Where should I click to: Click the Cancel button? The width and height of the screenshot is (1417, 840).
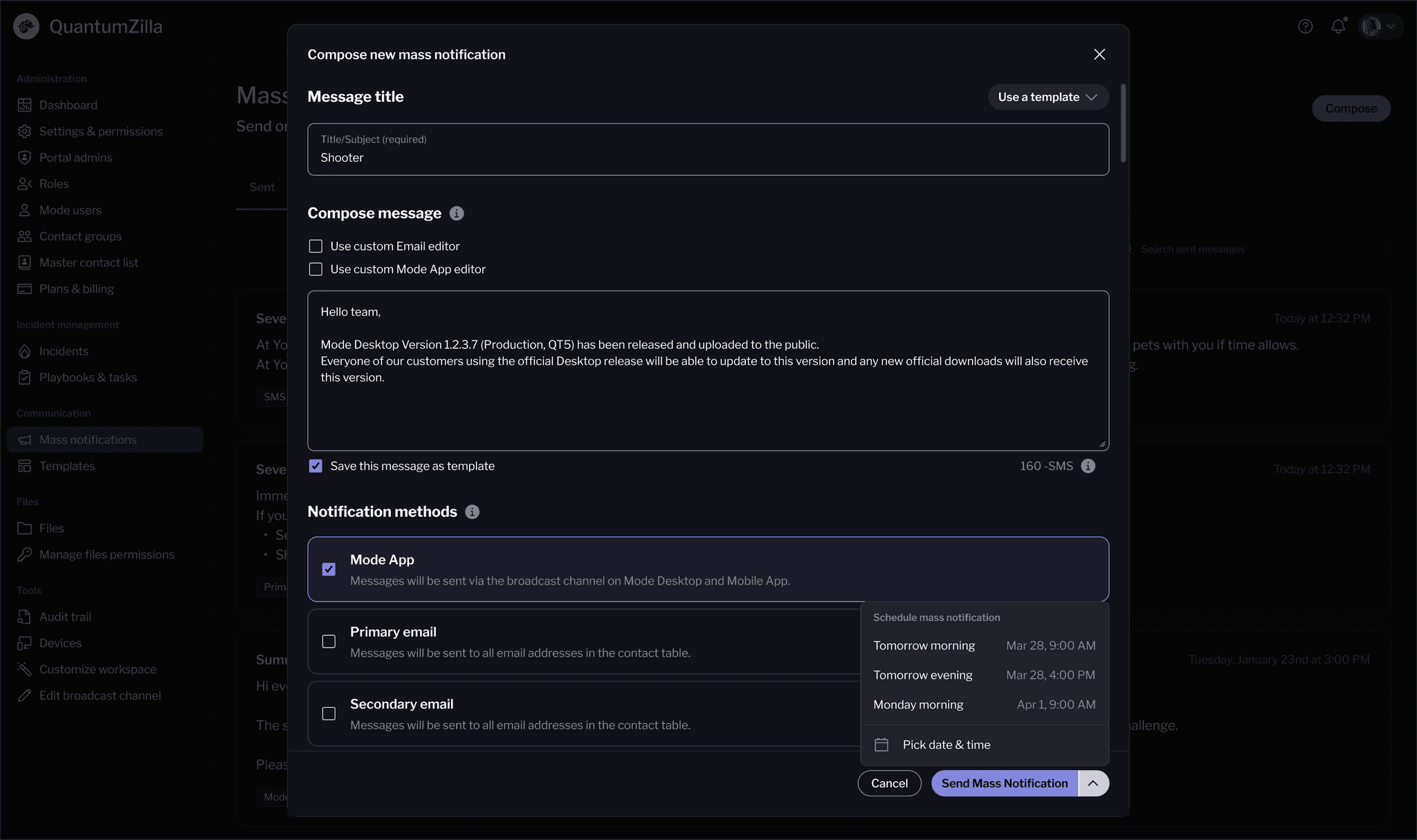click(x=889, y=783)
